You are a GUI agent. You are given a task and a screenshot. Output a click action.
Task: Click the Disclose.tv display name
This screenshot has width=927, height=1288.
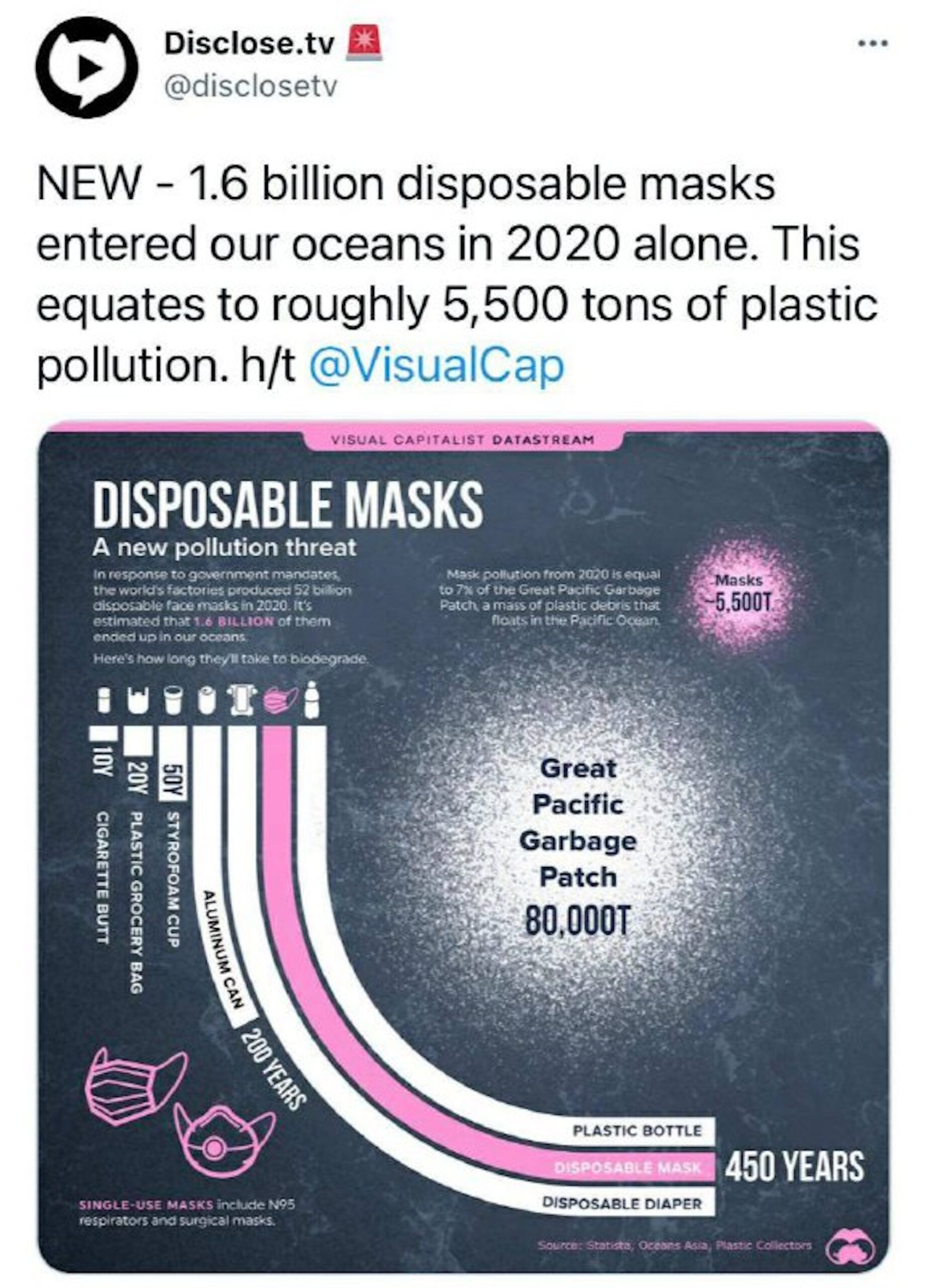pos(248,44)
